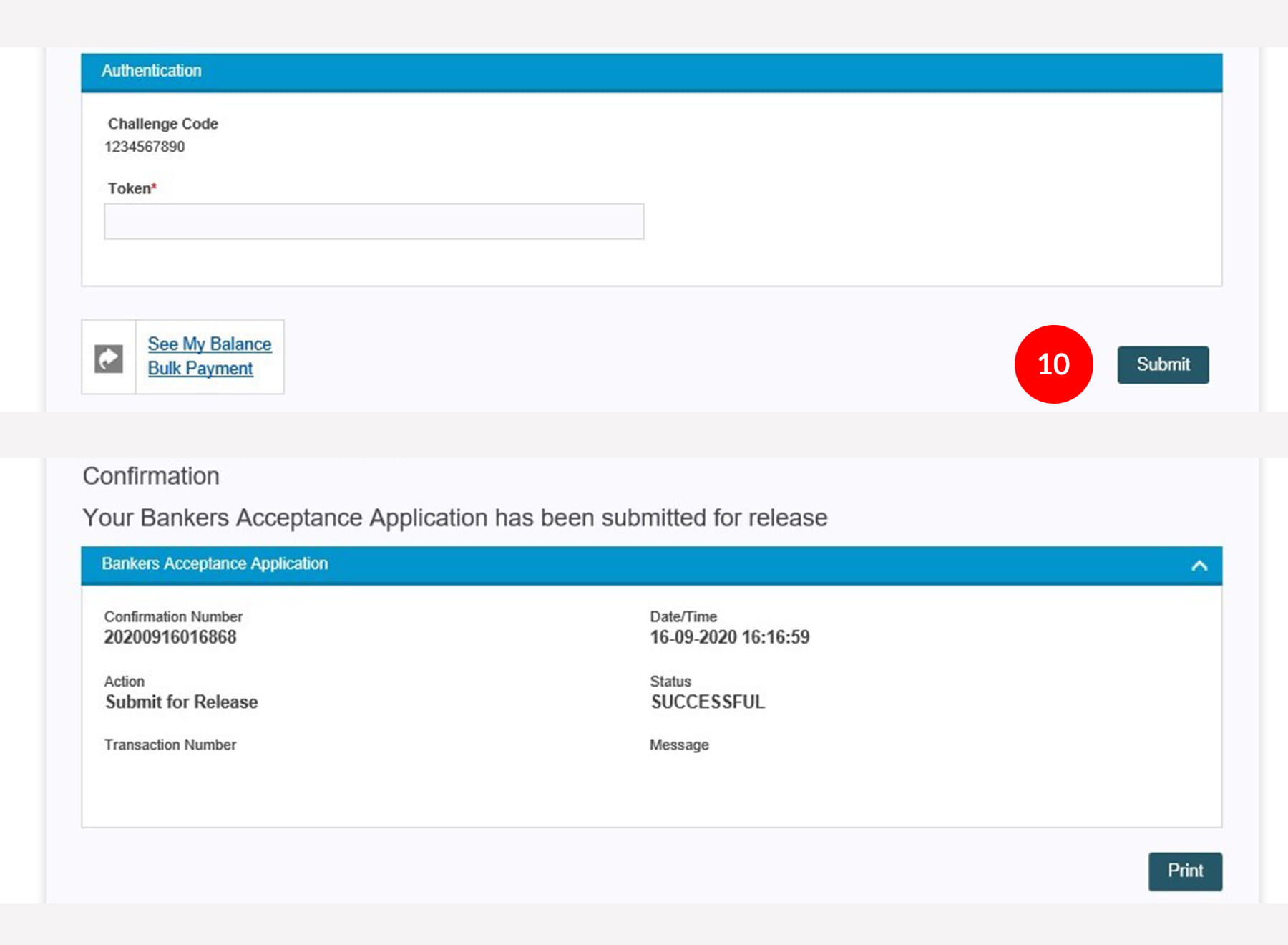Screen dimensions: 1288x945
Task: Click the Message field label
Action: [x=679, y=745]
